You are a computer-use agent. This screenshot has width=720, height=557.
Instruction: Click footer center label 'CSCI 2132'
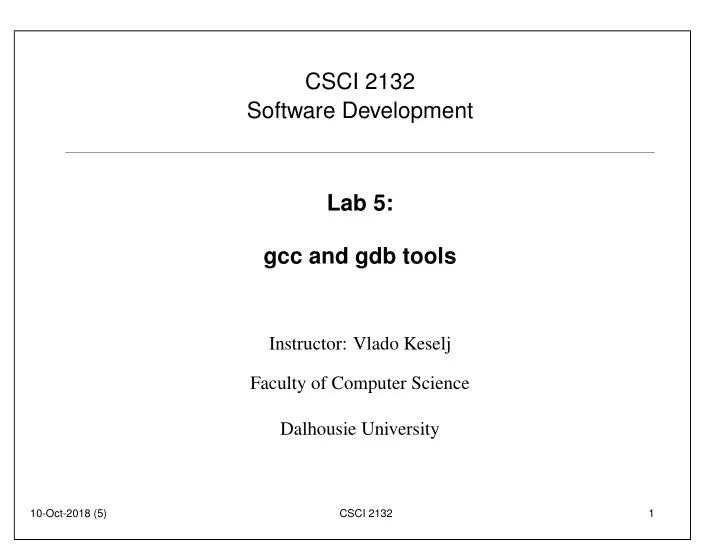pos(366,513)
